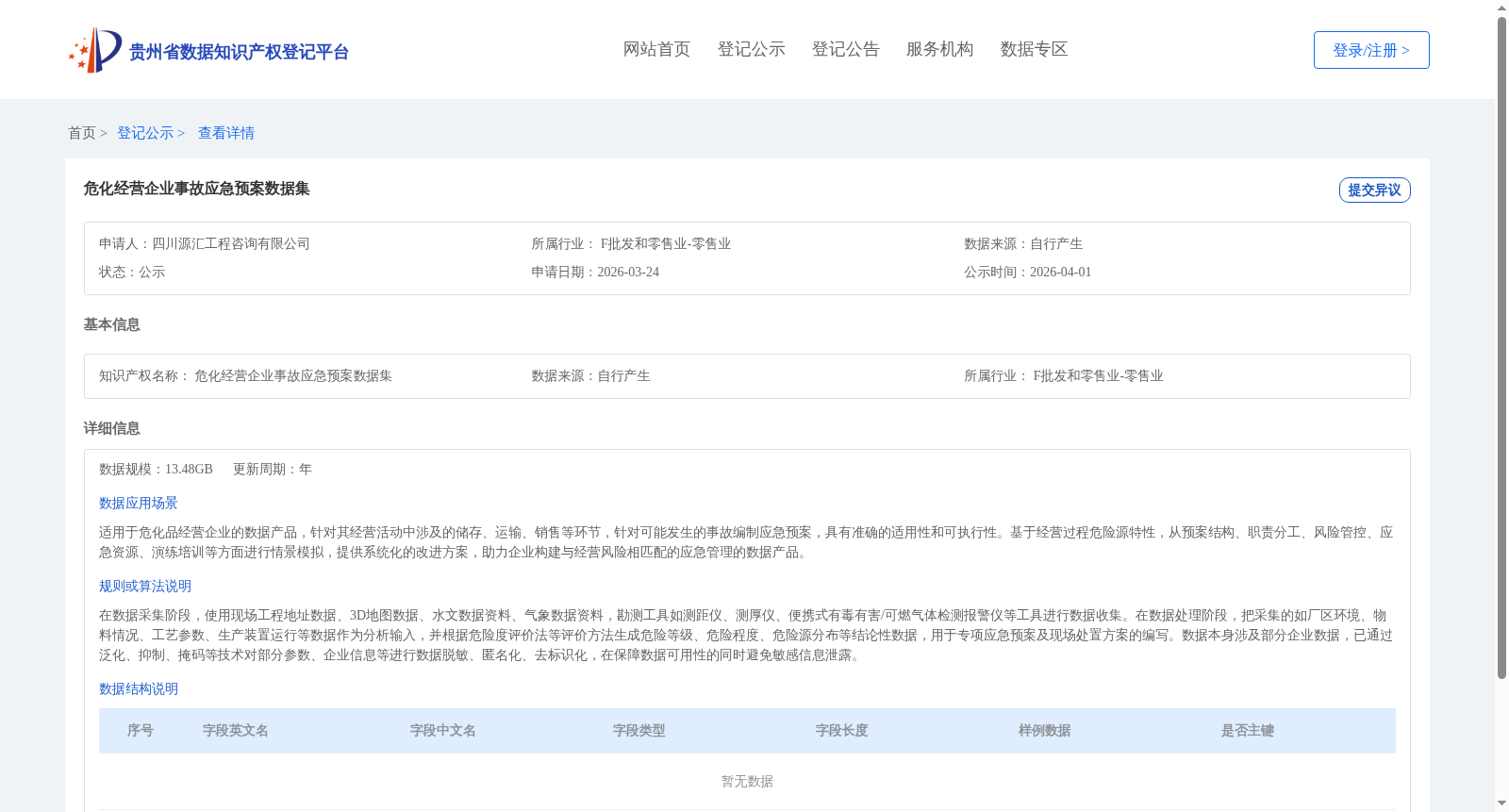Click the 规则或算法说明 heading
Screen dimensions: 1509x812
coord(145,586)
